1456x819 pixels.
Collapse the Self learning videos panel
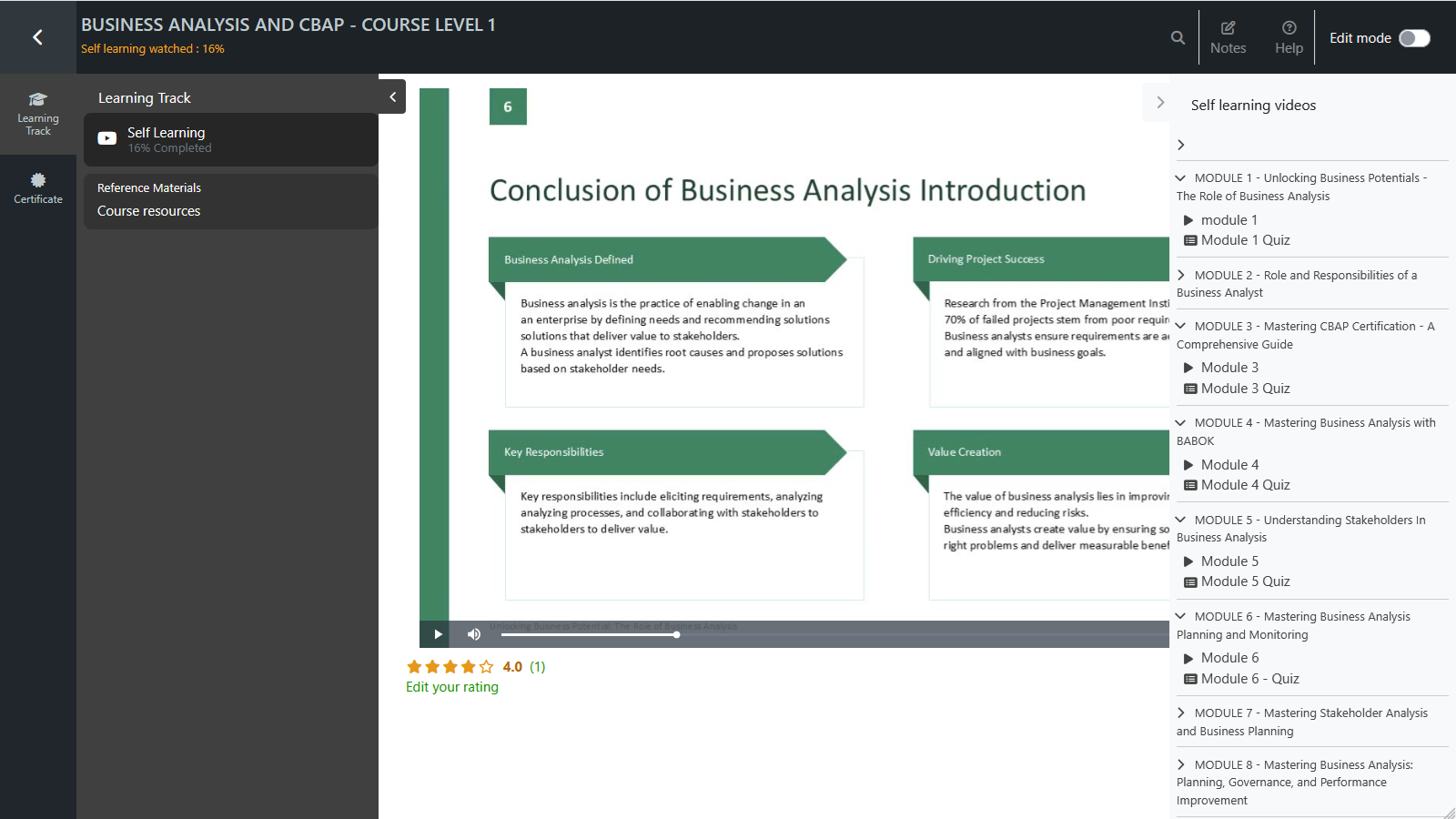point(1159,102)
